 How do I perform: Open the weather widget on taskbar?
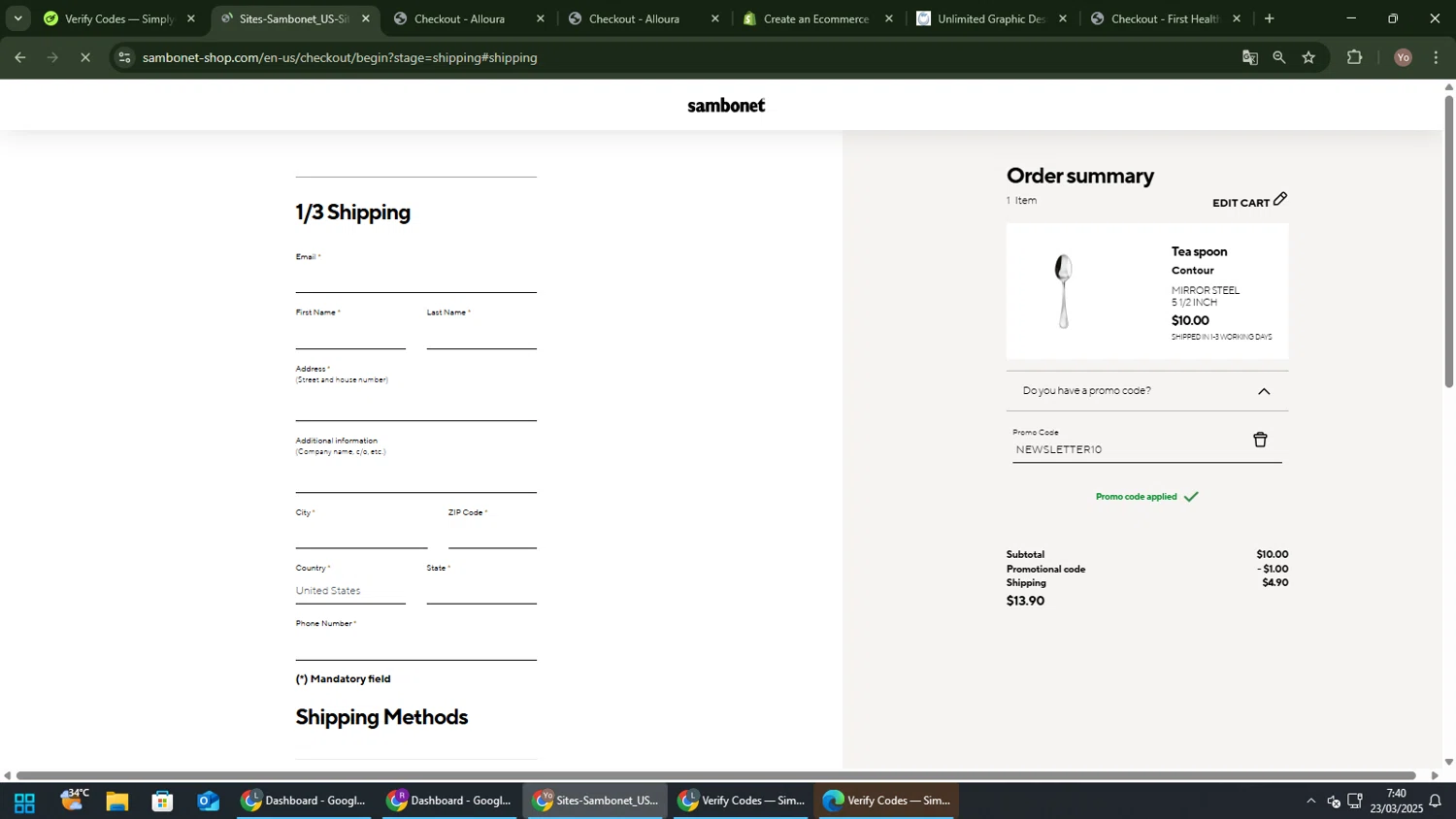(74, 800)
